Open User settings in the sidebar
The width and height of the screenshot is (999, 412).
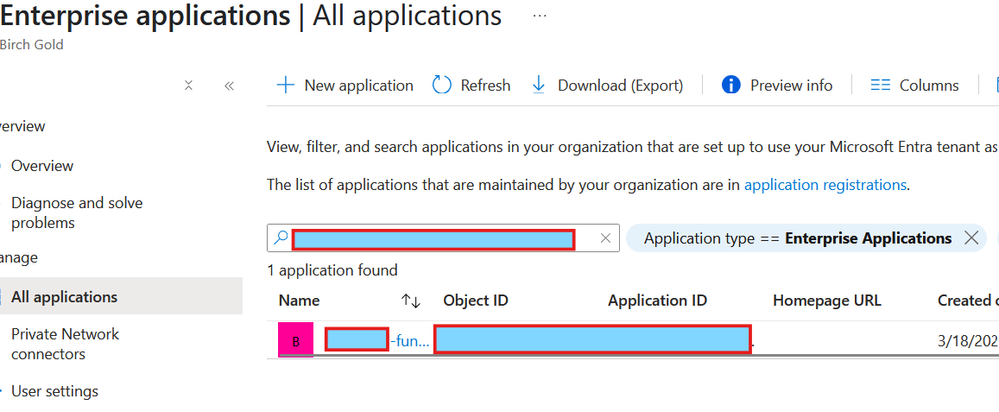[x=55, y=391]
